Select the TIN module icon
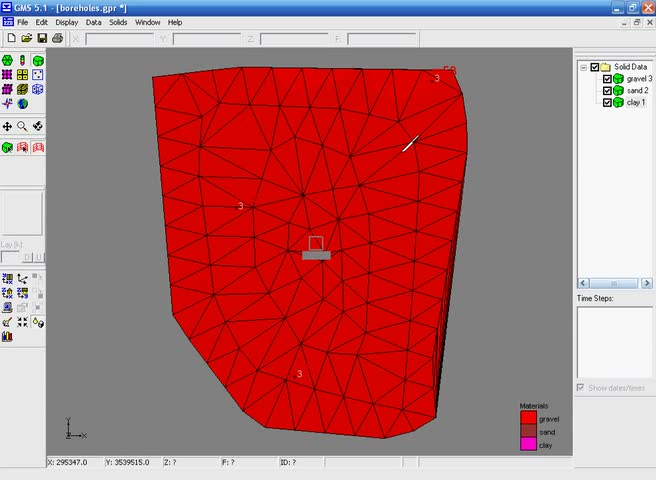The width and height of the screenshot is (656, 480). [7, 61]
